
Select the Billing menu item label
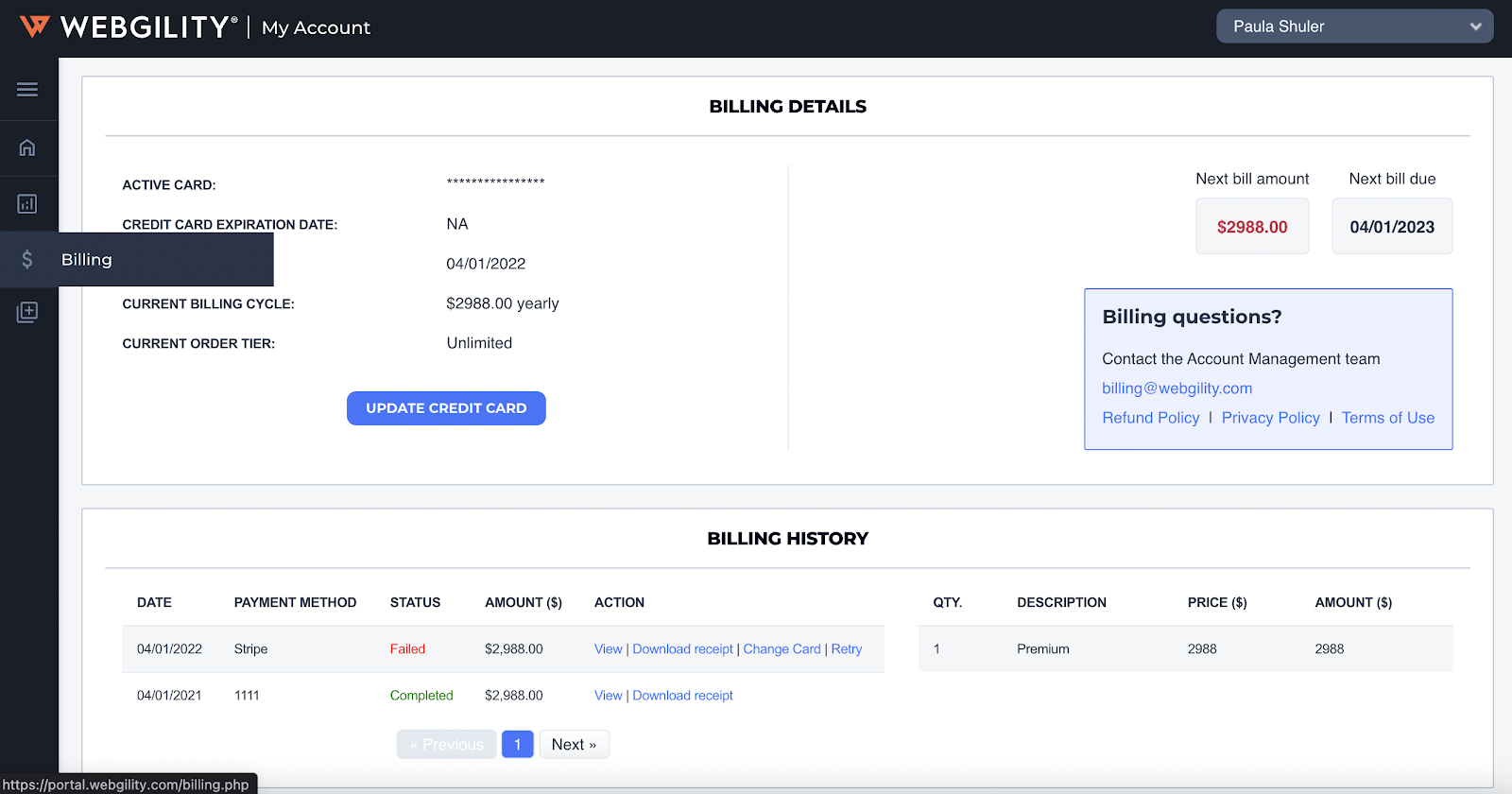pyautogui.click(x=87, y=260)
